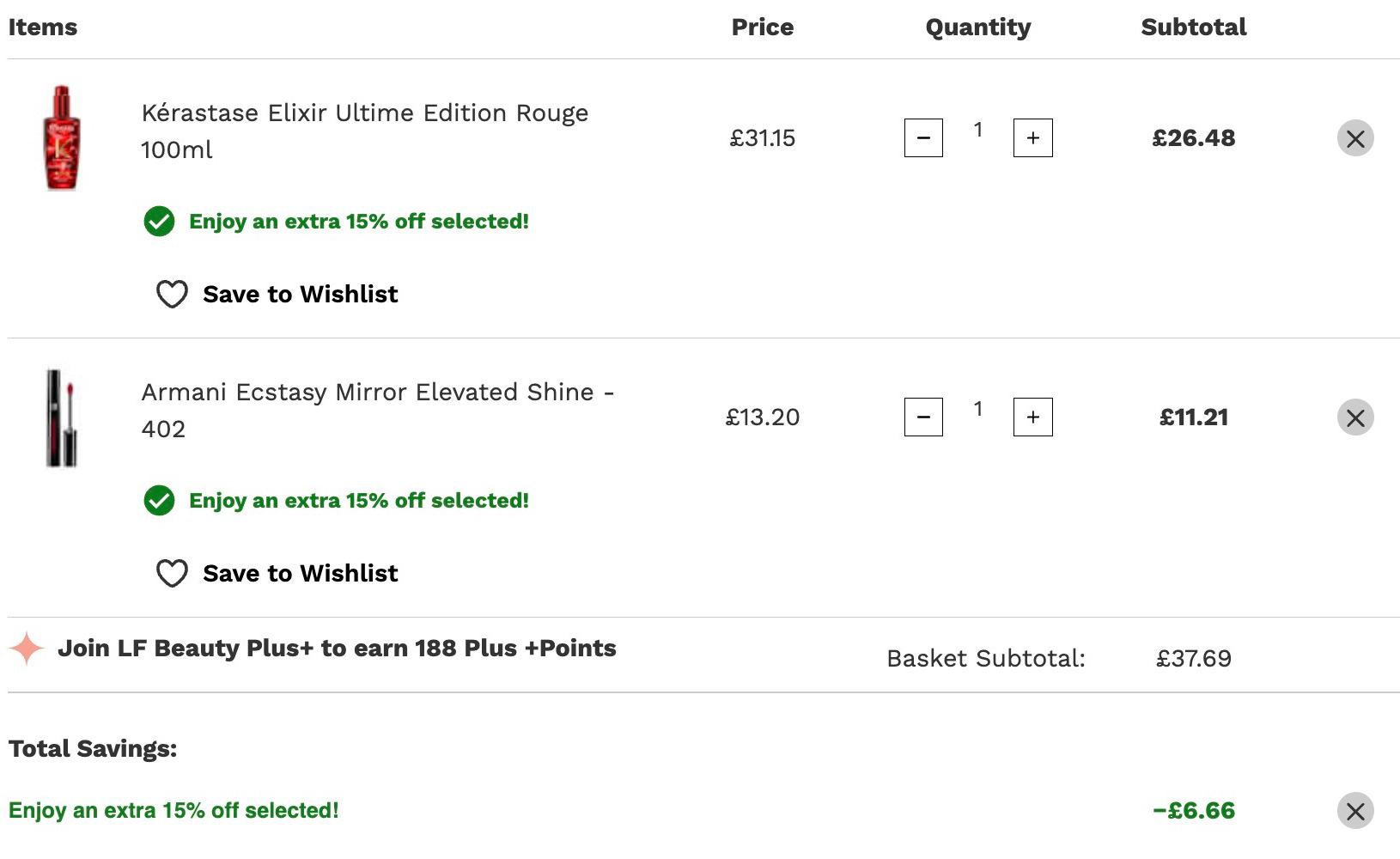Save Kérastase Elixir to Wishlist
1400x859 pixels.
click(x=277, y=294)
